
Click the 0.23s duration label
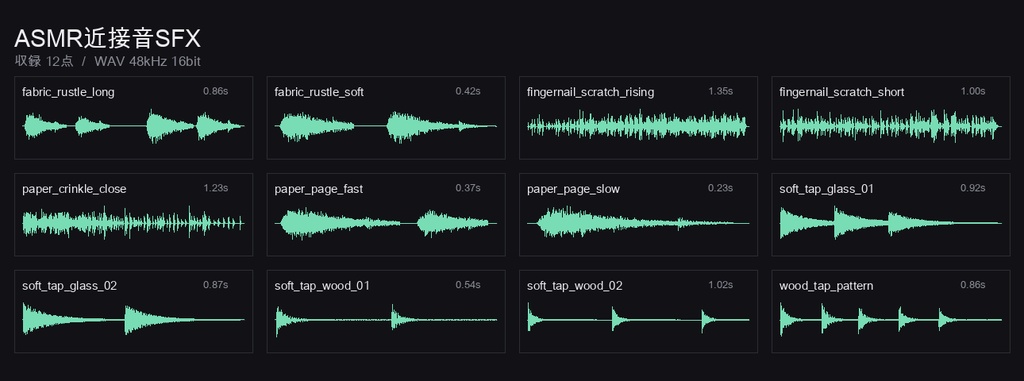pyautogui.click(x=720, y=188)
